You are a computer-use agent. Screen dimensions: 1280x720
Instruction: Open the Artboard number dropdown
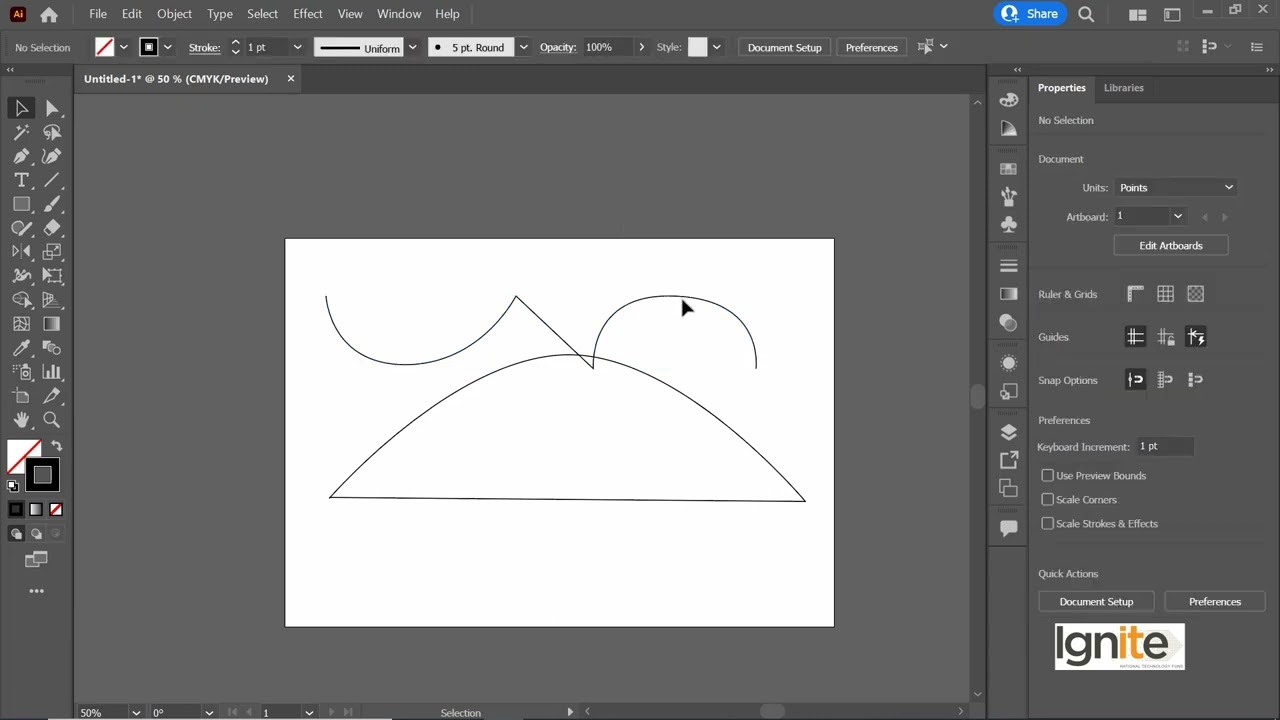point(1177,216)
